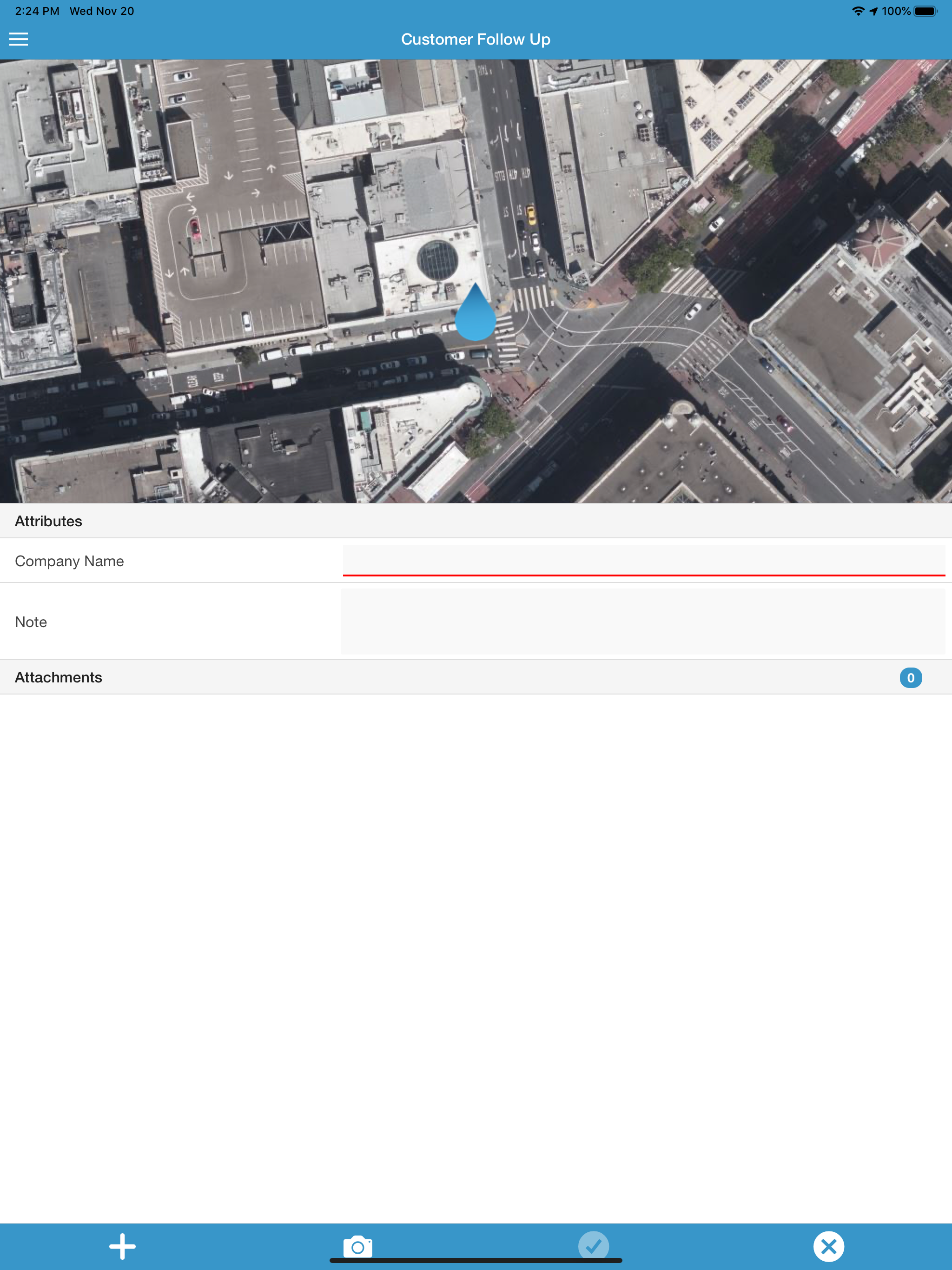The image size is (952, 1270).
Task: Tap the location services arrow icon
Action: coord(873,11)
